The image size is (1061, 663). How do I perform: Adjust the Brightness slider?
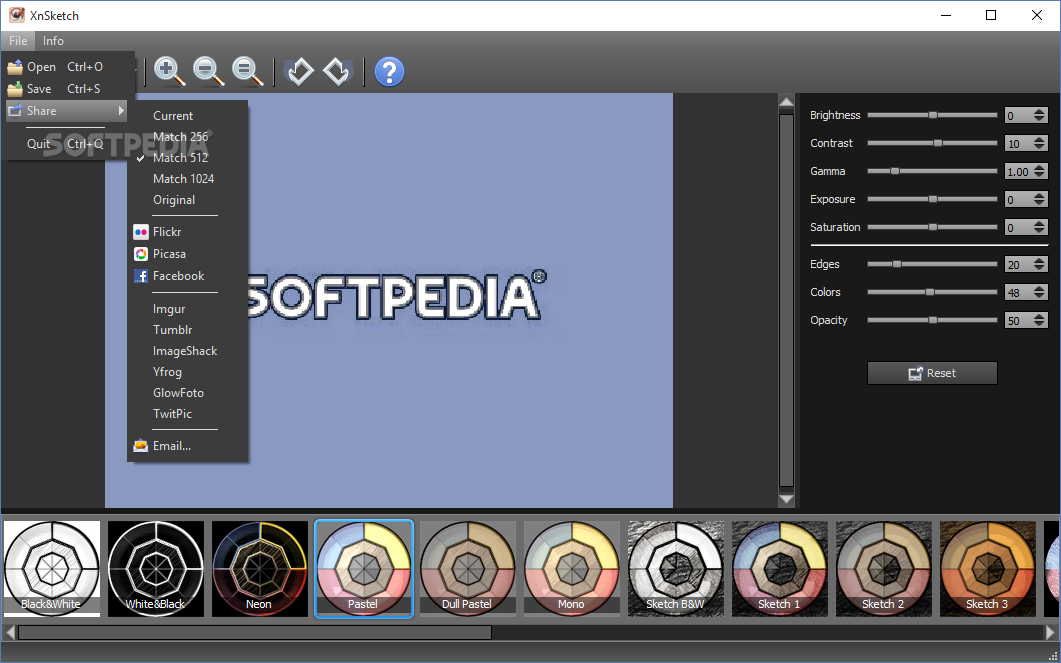pyautogui.click(x=932, y=115)
